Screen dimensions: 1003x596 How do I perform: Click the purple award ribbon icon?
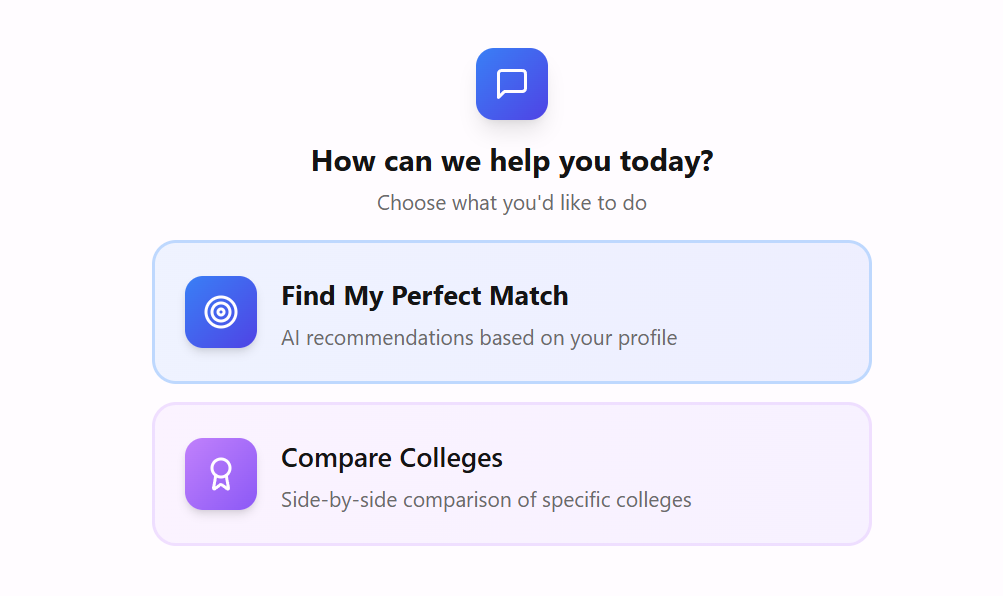[x=221, y=474]
